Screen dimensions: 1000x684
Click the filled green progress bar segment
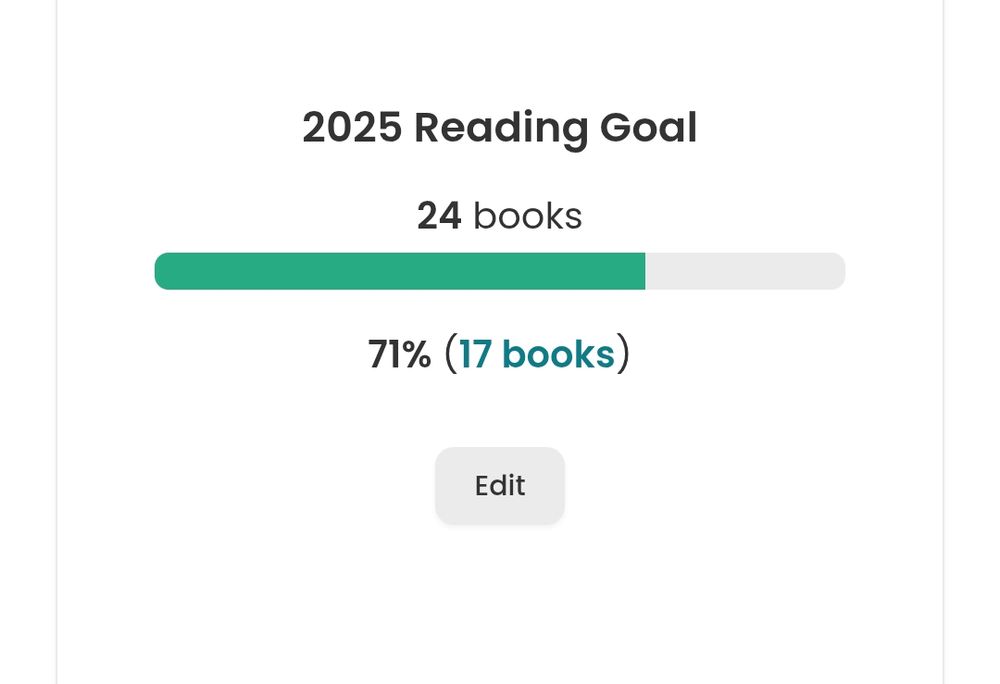click(x=400, y=271)
